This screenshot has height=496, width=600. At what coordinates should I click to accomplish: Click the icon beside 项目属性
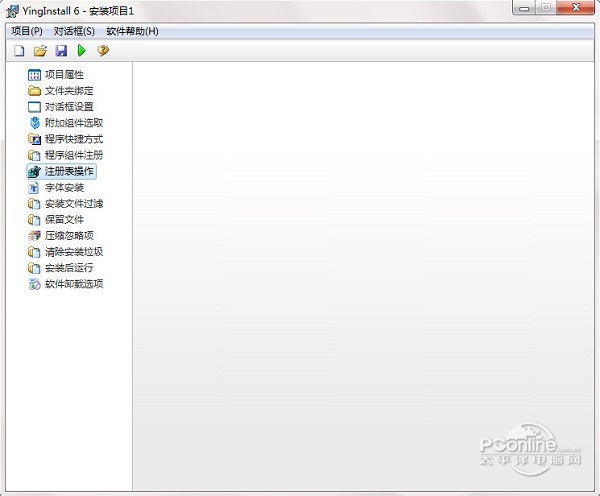(x=34, y=75)
